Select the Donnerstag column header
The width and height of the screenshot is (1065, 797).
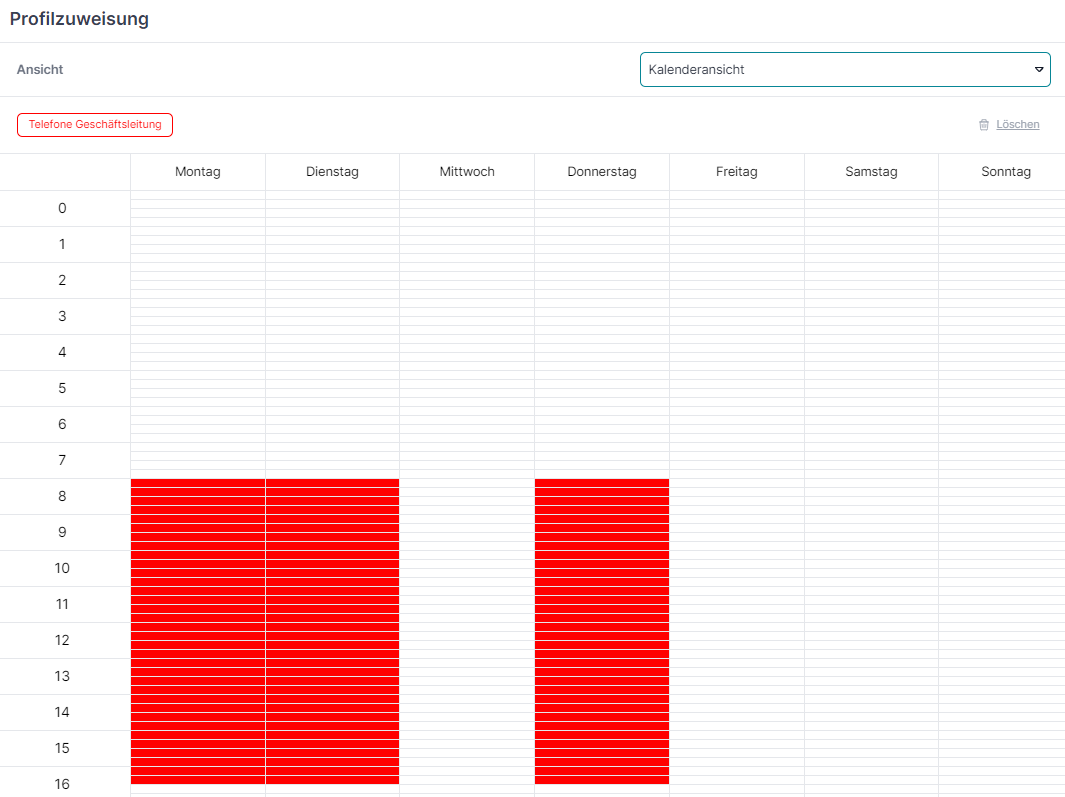pos(602,172)
